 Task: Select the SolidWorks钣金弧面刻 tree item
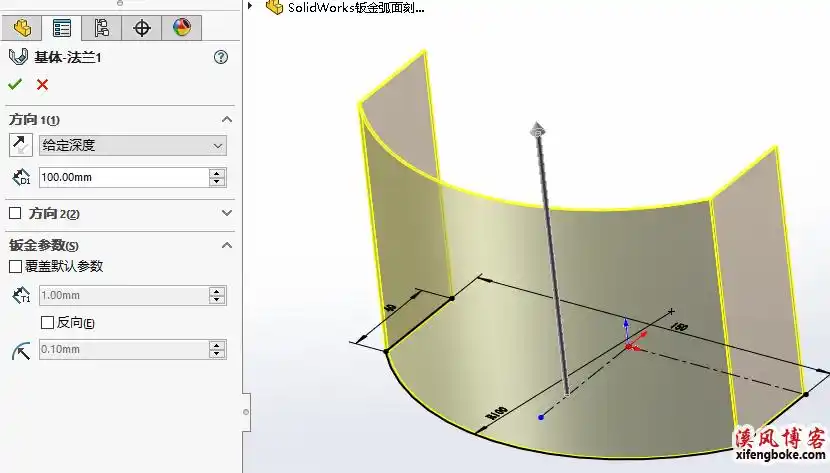coord(356,8)
